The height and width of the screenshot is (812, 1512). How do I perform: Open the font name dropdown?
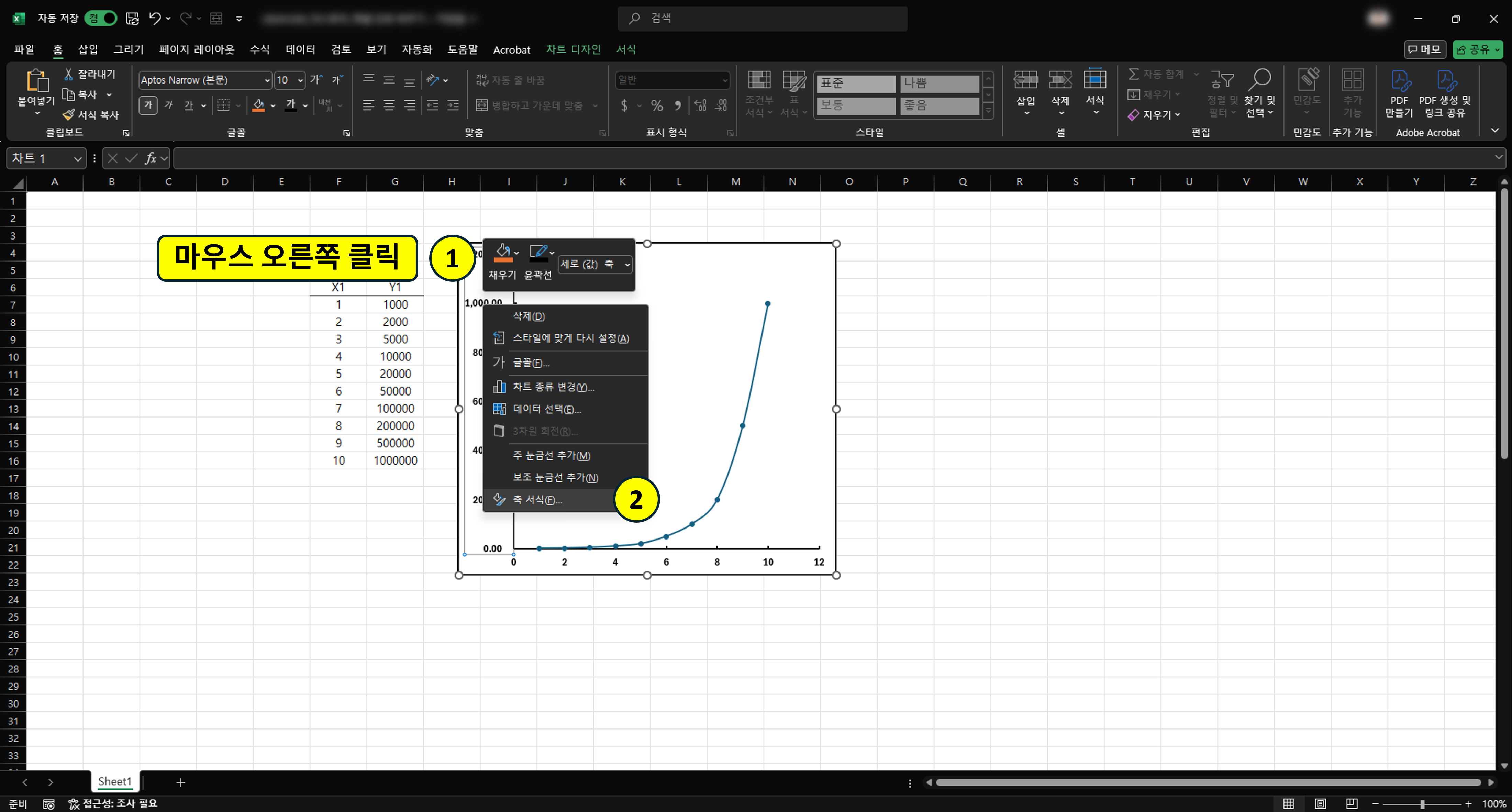(267, 80)
